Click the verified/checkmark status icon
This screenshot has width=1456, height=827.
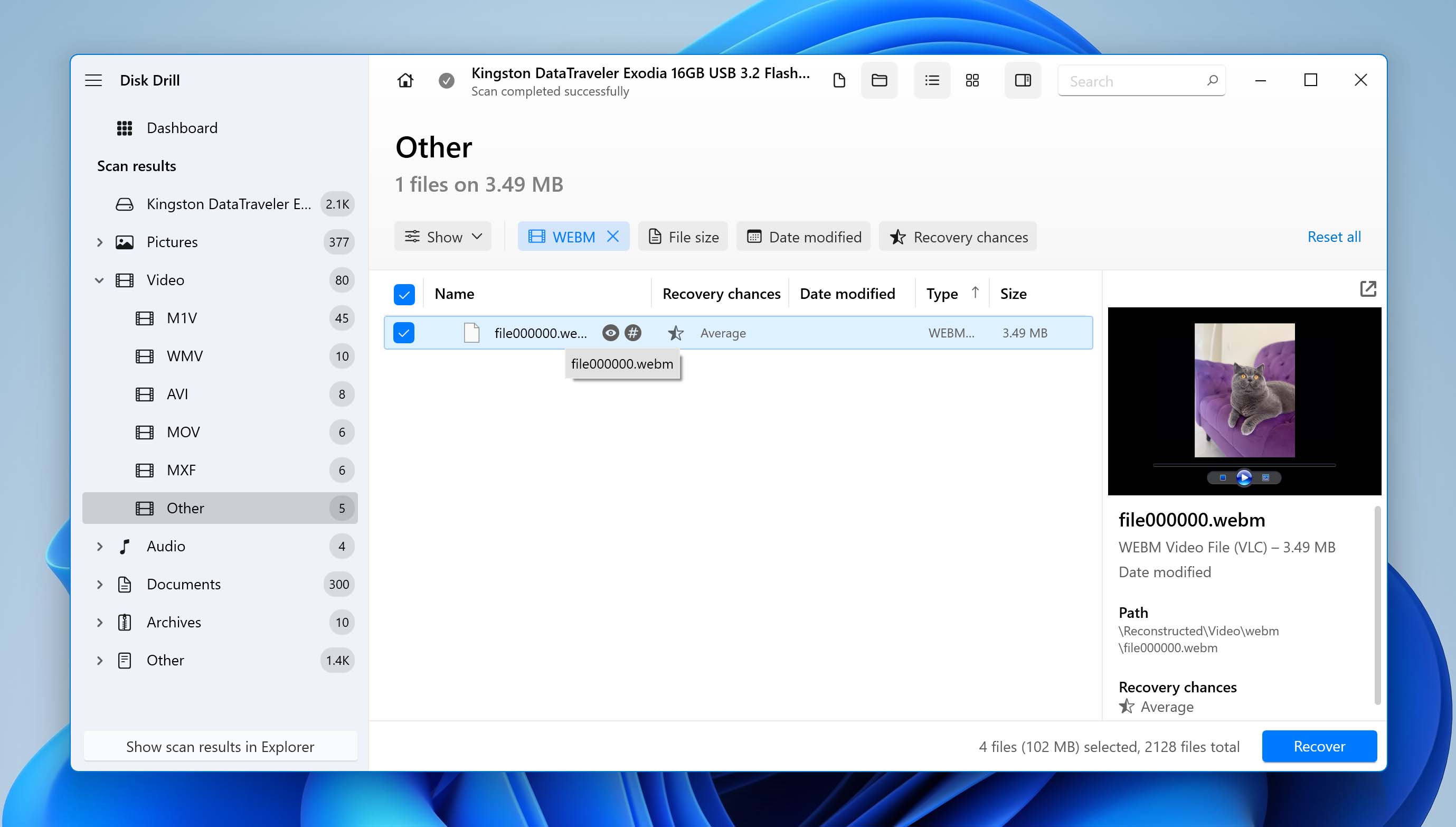coord(446,80)
